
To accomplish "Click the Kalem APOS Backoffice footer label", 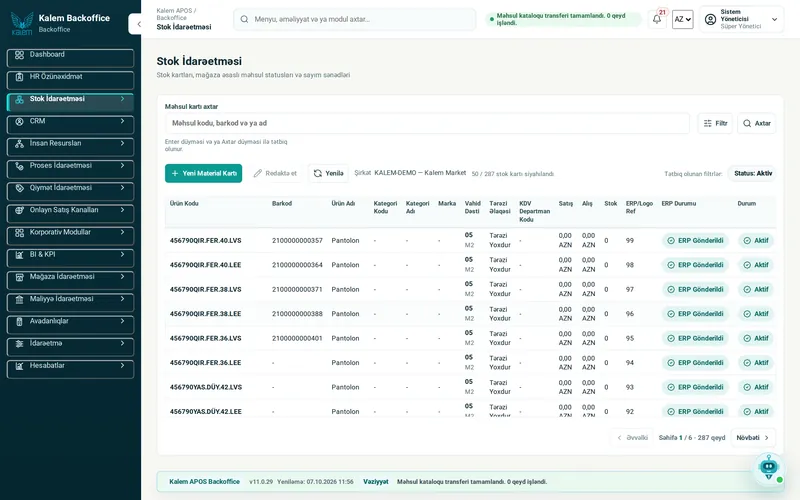I will click(x=204, y=482).
